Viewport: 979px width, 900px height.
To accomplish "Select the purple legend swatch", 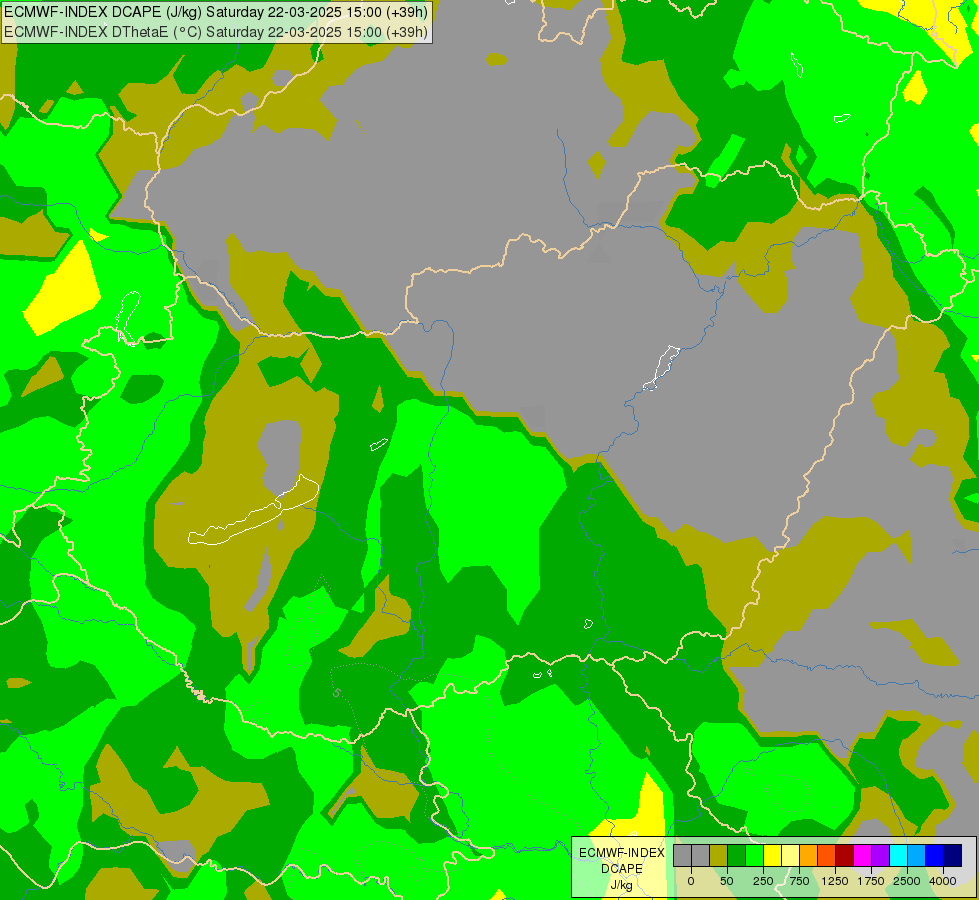I will [880, 855].
